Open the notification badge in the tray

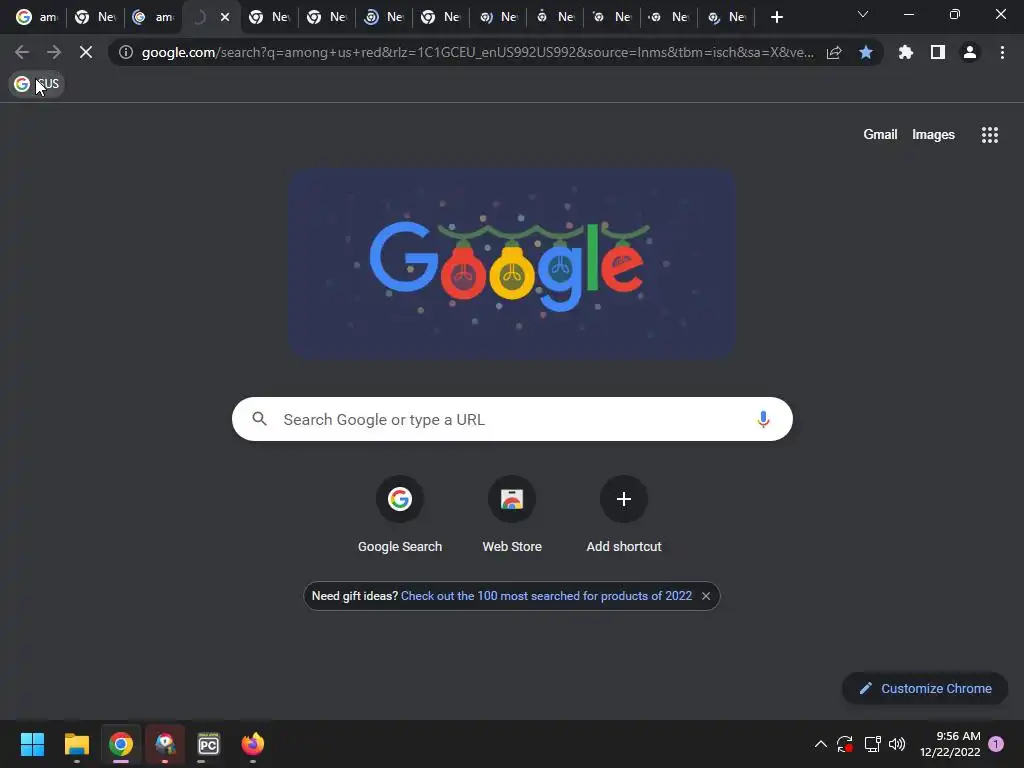click(996, 744)
